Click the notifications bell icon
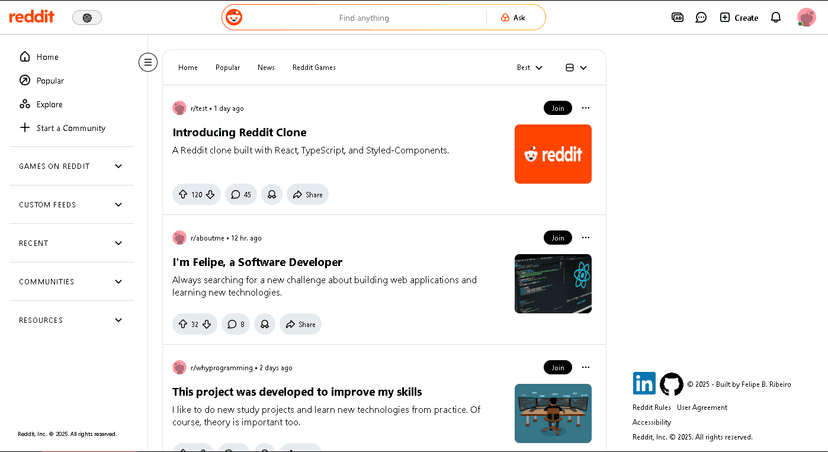 (776, 17)
